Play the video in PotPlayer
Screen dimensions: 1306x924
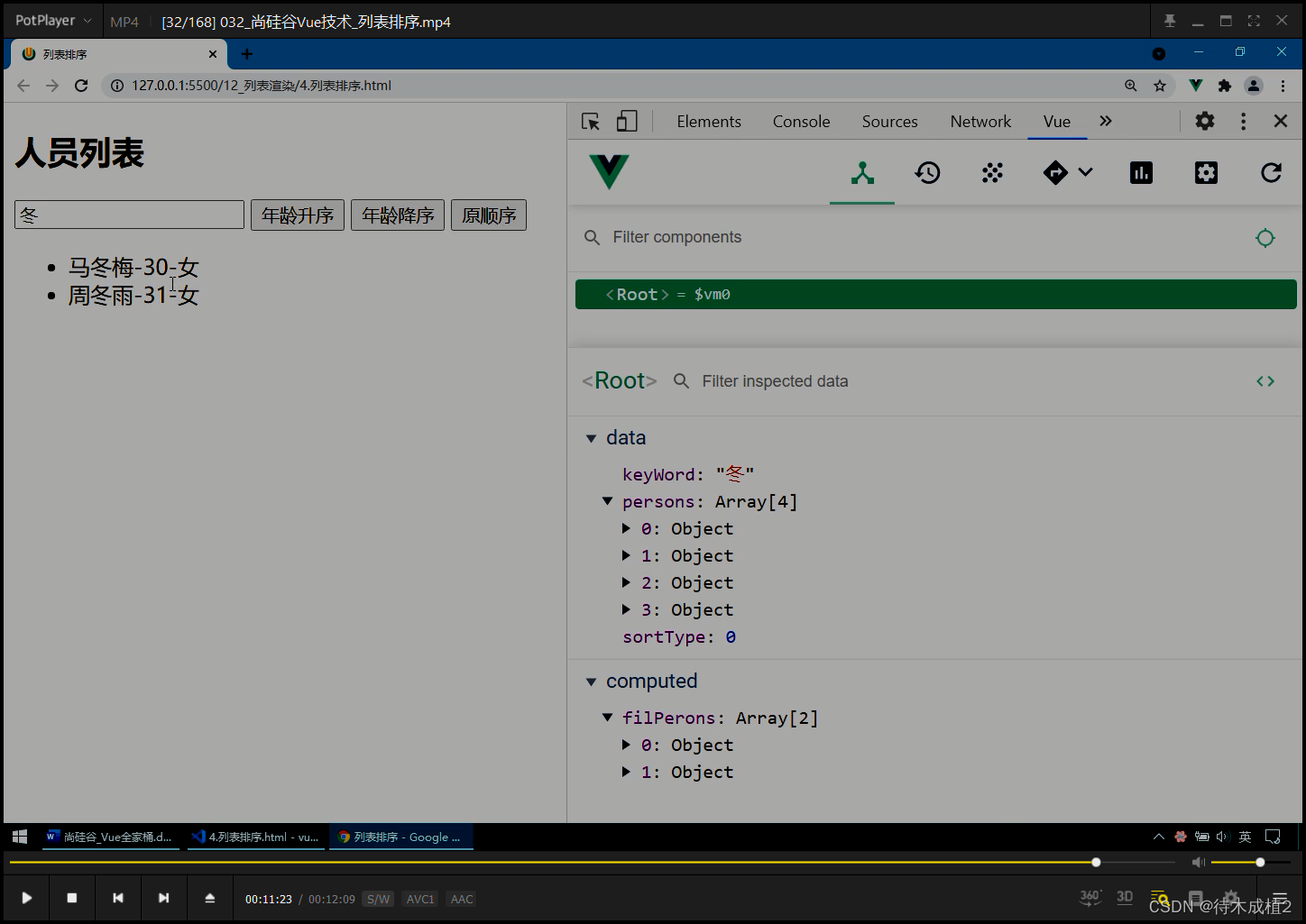coord(27,898)
